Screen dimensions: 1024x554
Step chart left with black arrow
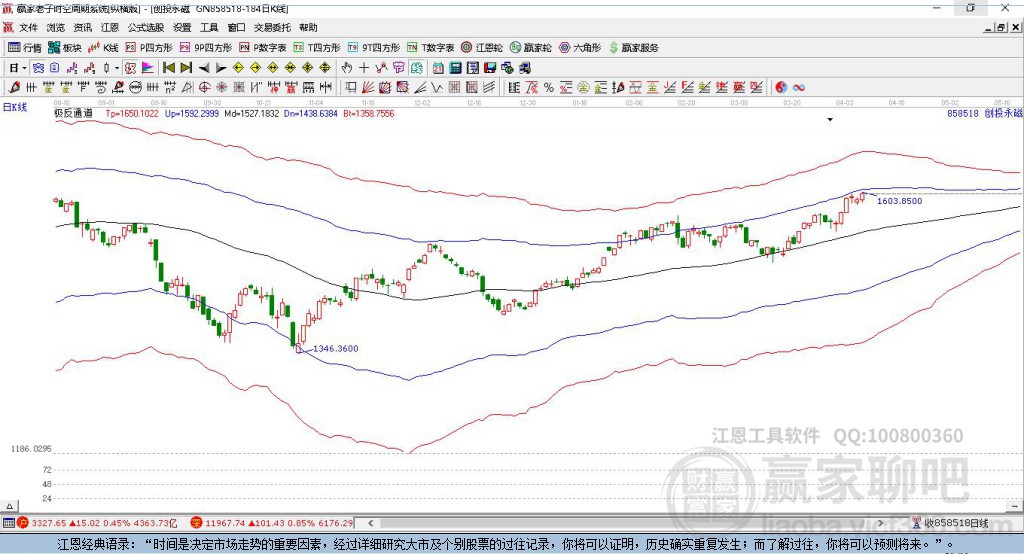(x=204, y=68)
